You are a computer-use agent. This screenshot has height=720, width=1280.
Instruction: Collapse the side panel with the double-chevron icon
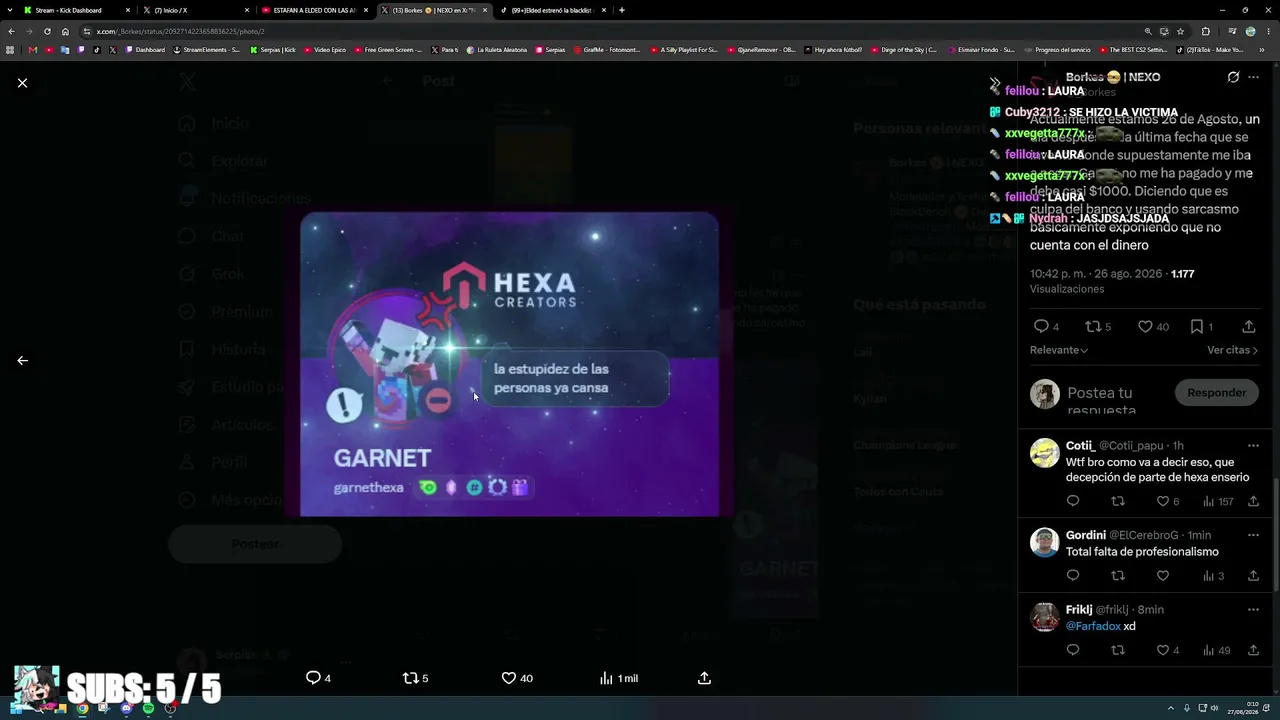click(x=994, y=84)
